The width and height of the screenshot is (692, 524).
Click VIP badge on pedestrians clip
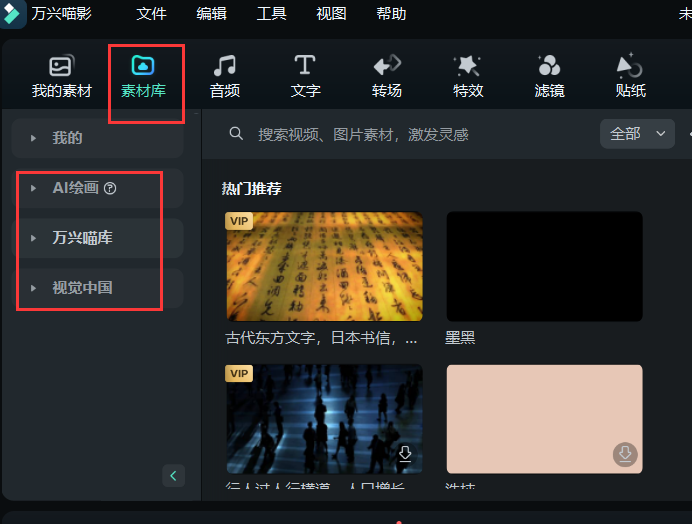pyautogui.click(x=239, y=373)
